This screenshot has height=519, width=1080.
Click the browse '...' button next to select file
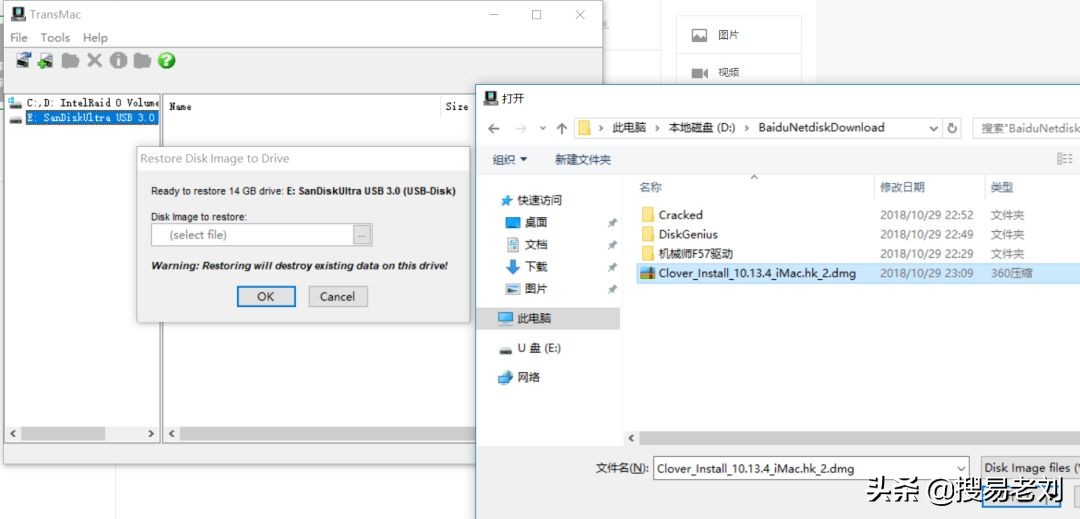362,235
